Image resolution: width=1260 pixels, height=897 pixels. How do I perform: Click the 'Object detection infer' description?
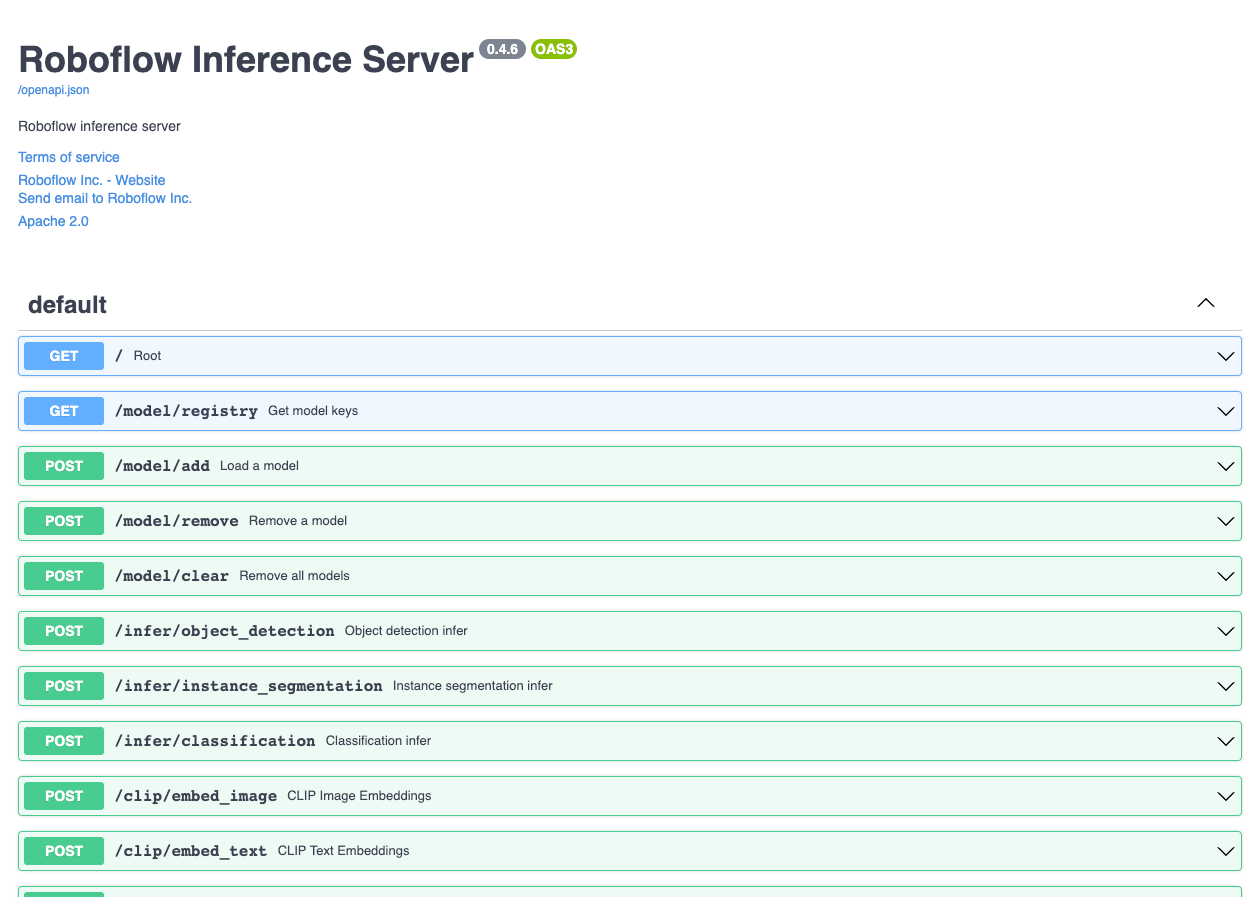pos(406,631)
